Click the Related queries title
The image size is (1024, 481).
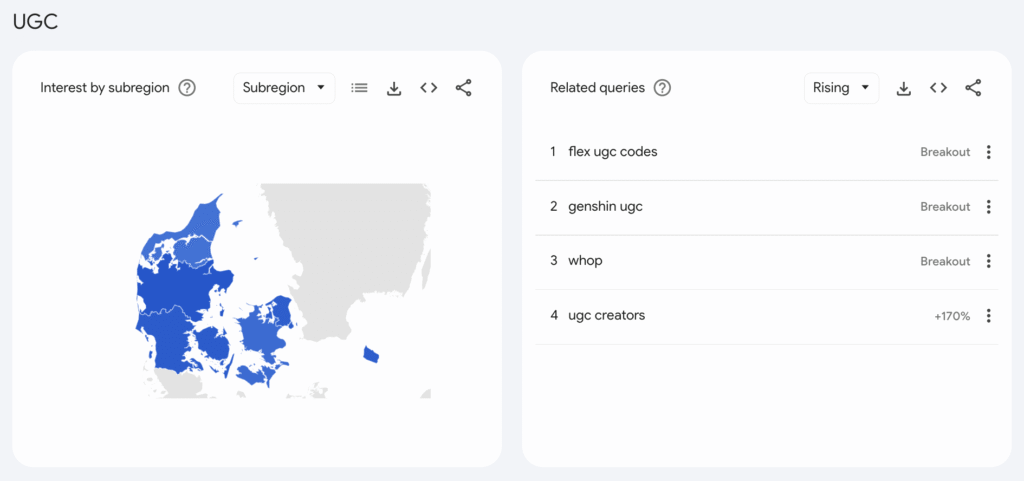pyautogui.click(x=597, y=87)
